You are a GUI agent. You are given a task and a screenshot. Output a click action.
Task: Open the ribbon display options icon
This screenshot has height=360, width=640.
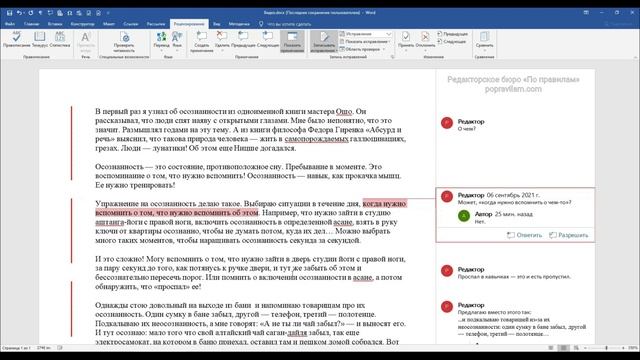coord(586,13)
